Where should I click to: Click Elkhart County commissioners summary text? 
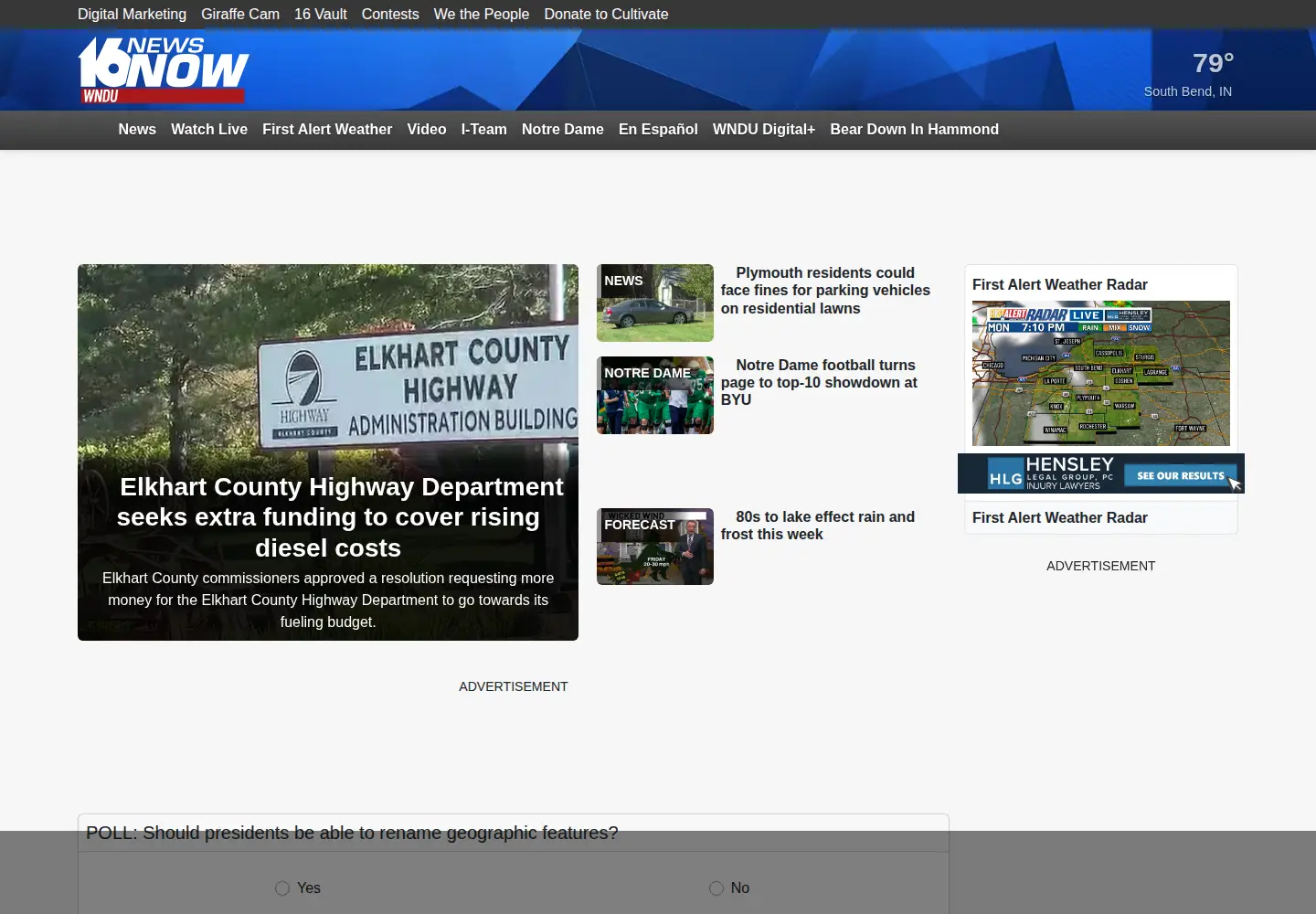328,600
